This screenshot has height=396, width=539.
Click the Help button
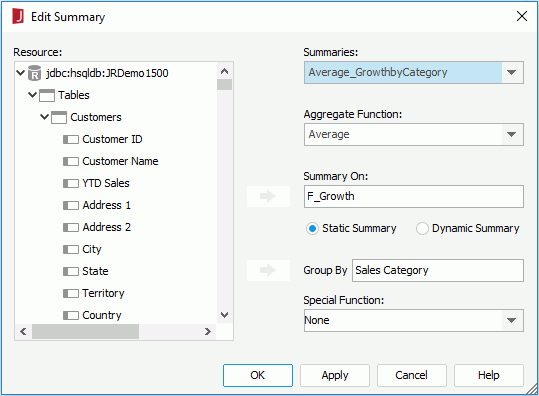489,375
